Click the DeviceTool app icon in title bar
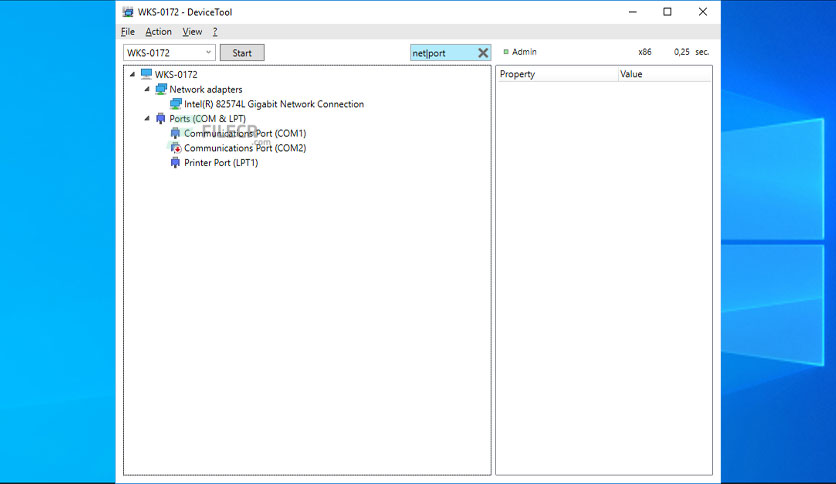 coord(128,12)
